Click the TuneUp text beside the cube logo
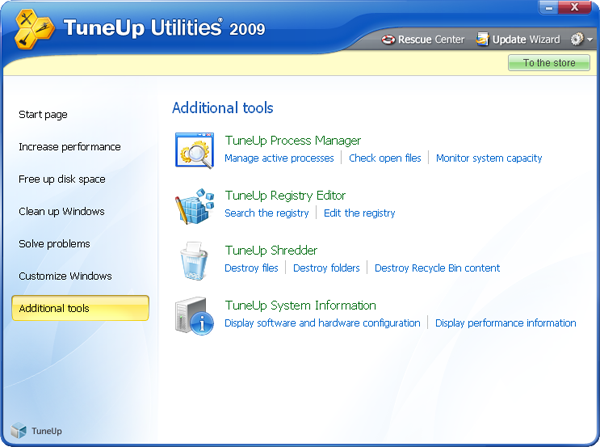Image resolution: width=600 pixels, height=447 pixels. 47,431
